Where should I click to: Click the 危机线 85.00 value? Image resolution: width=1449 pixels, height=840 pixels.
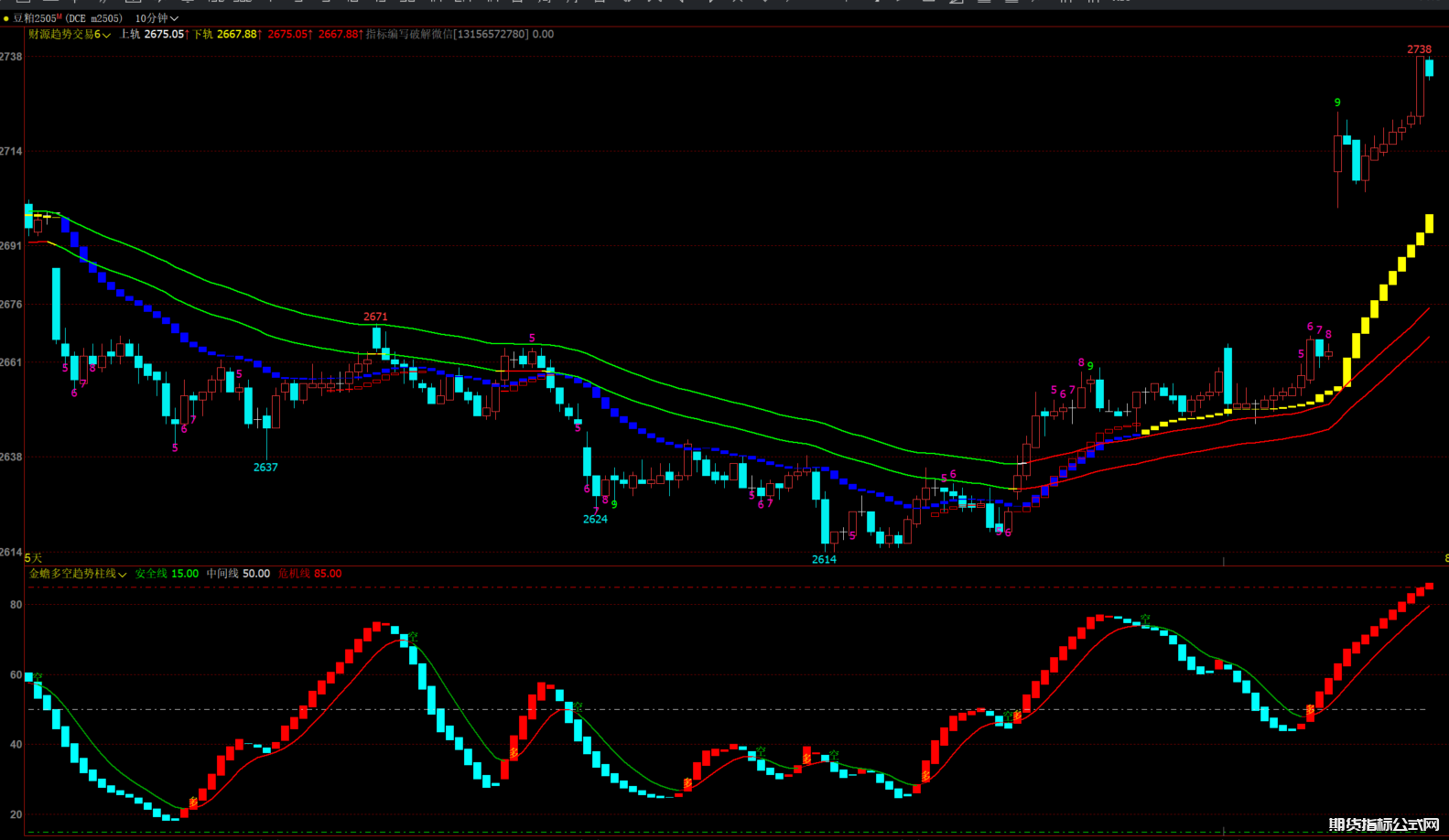(x=309, y=574)
